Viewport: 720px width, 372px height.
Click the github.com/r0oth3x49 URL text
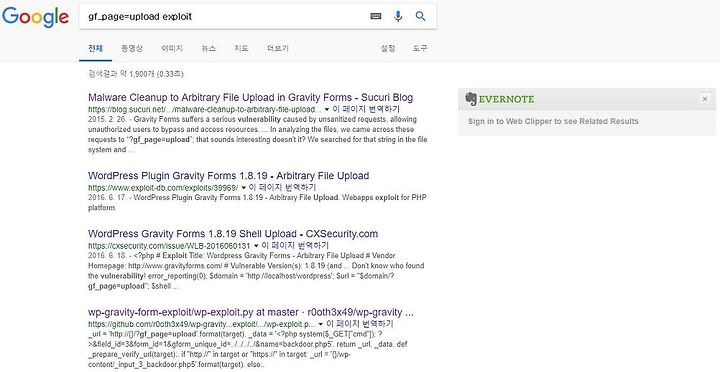pos(202,325)
